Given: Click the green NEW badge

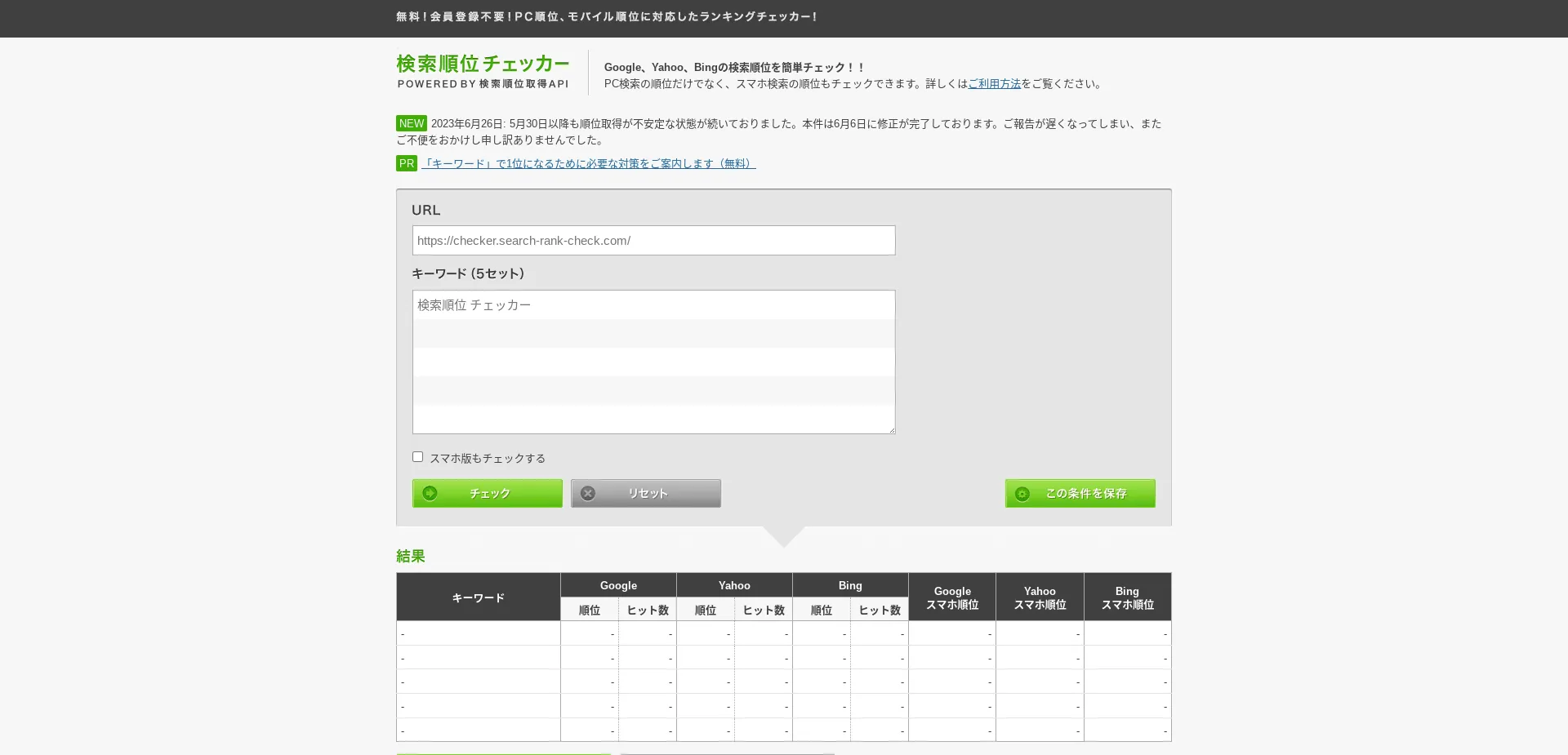Looking at the screenshot, I should [x=412, y=123].
